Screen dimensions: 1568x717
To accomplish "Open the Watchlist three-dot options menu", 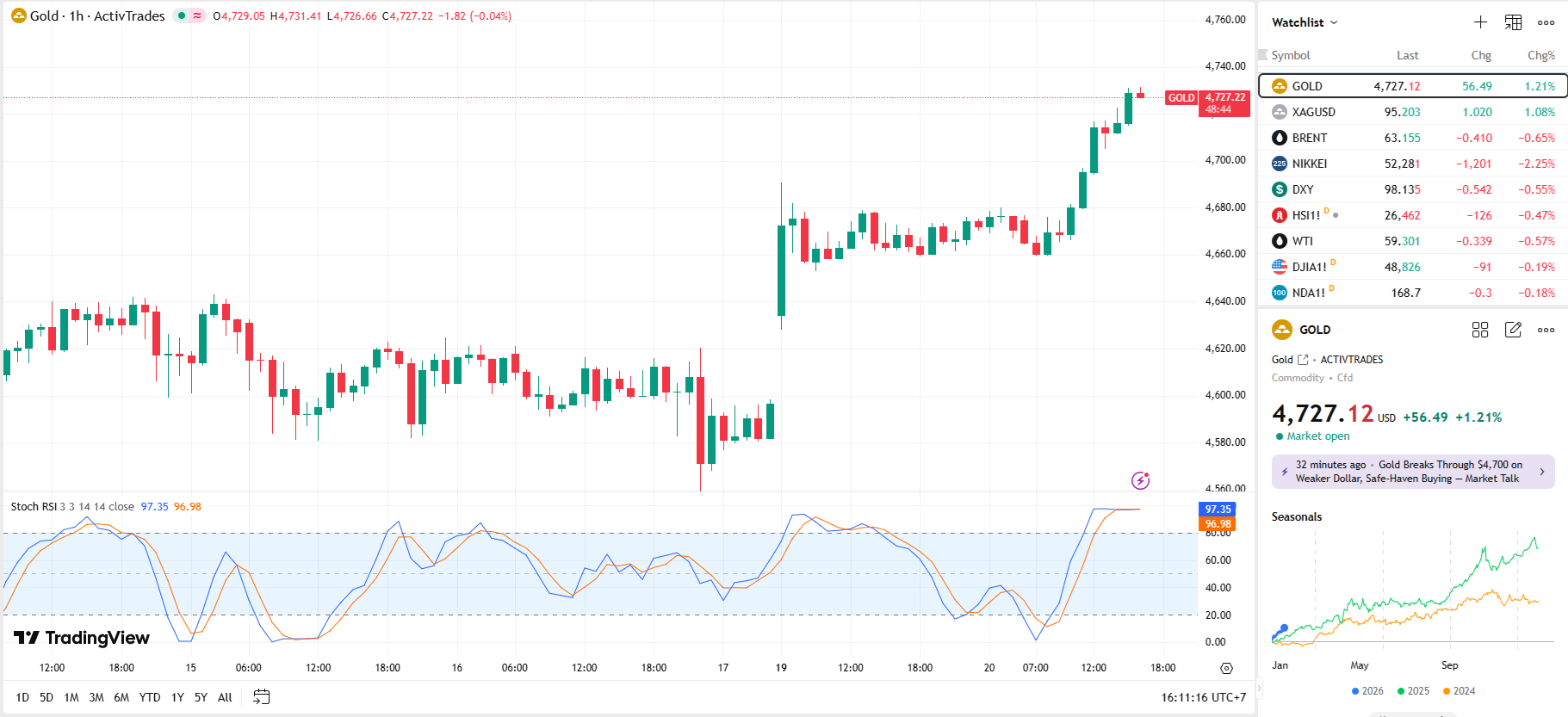I will (1546, 22).
